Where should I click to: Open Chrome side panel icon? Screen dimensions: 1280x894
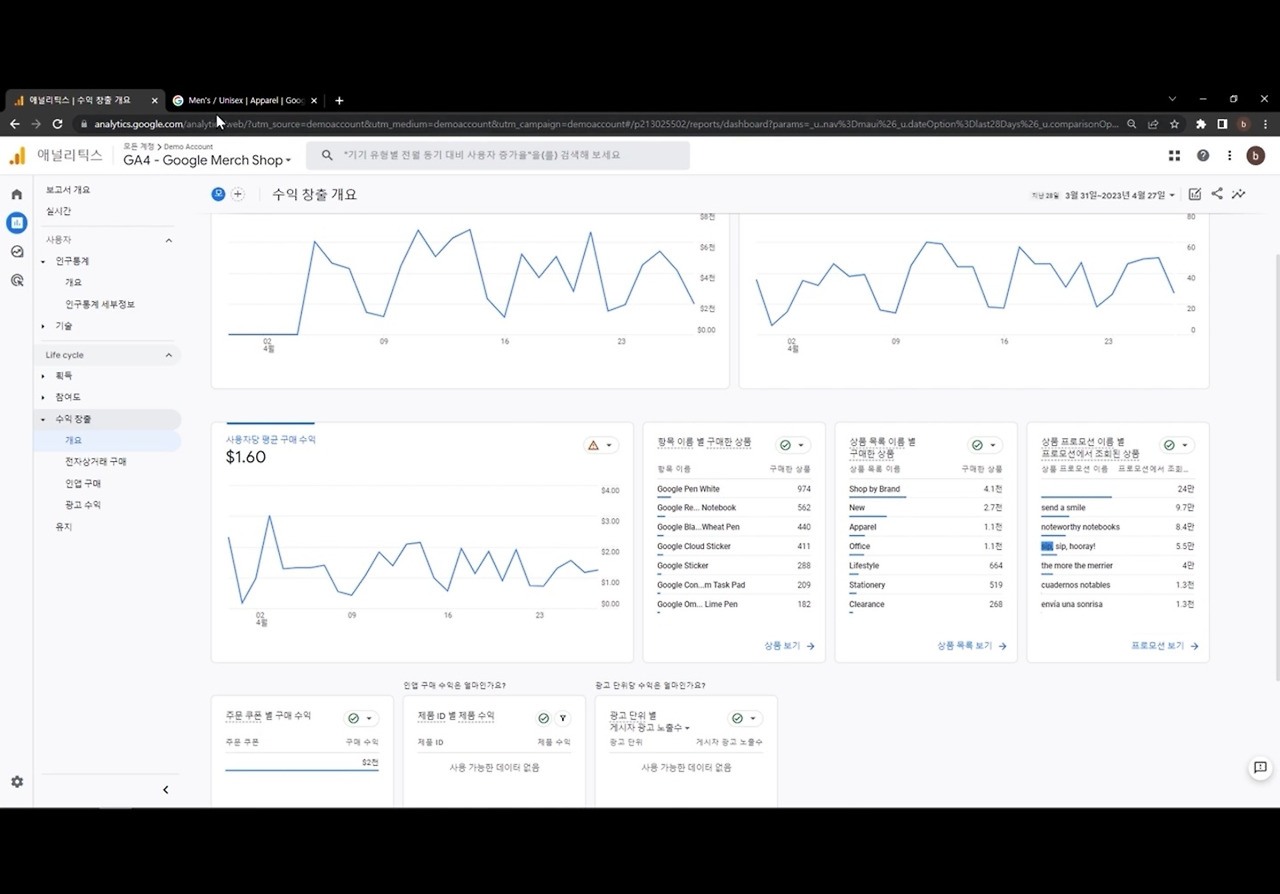[1222, 124]
